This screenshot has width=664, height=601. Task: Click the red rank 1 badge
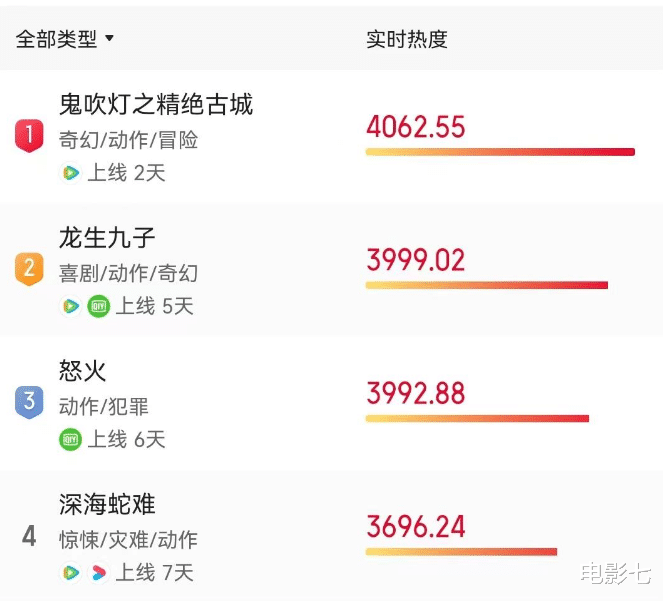click(x=29, y=136)
